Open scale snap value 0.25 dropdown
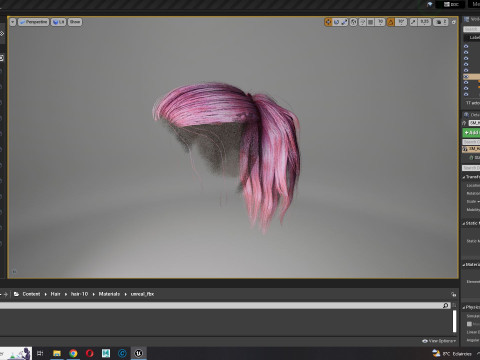This screenshot has width=480, height=360. pyautogui.click(x=424, y=22)
